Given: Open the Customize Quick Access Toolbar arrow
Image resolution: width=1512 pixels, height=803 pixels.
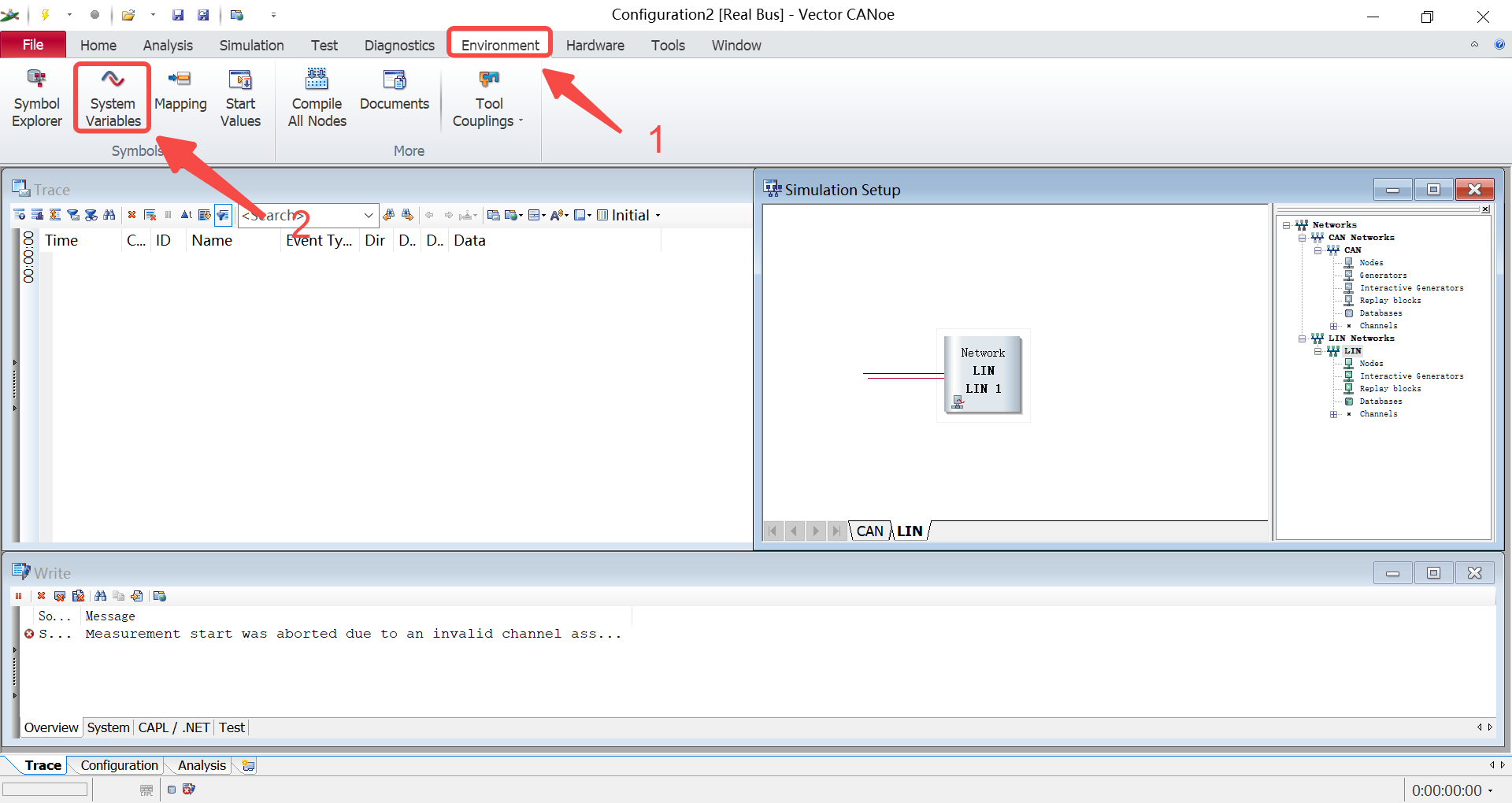Looking at the screenshot, I should coord(273,15).
